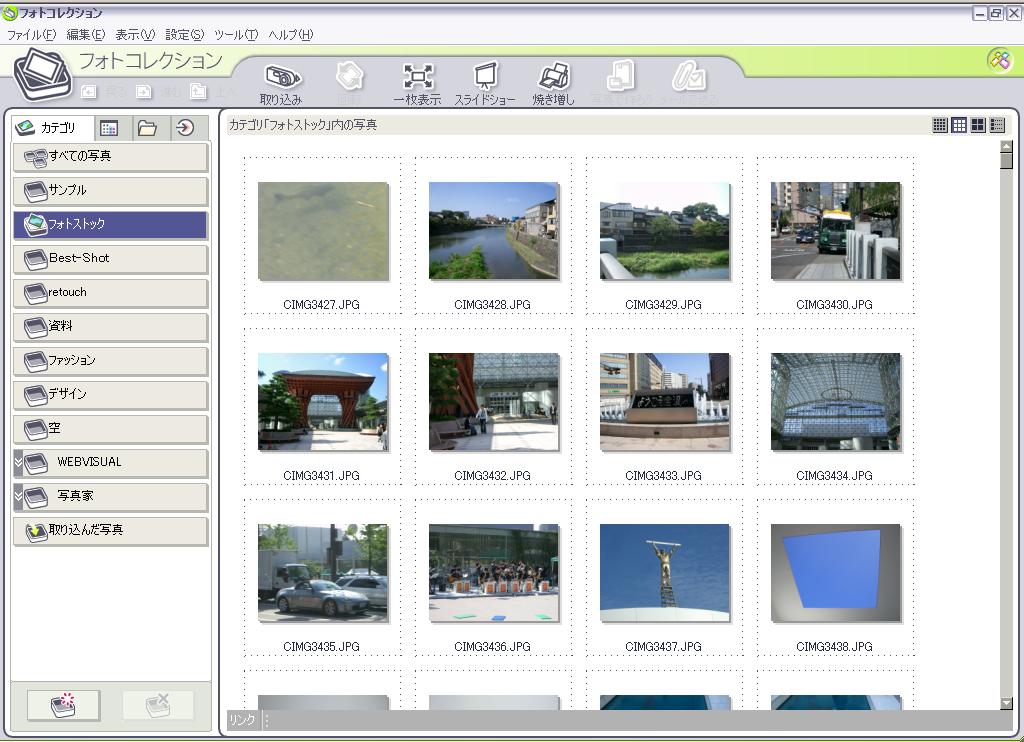Select the 空 category
The height and width of the screenshot is (742, 1024).
110,428
